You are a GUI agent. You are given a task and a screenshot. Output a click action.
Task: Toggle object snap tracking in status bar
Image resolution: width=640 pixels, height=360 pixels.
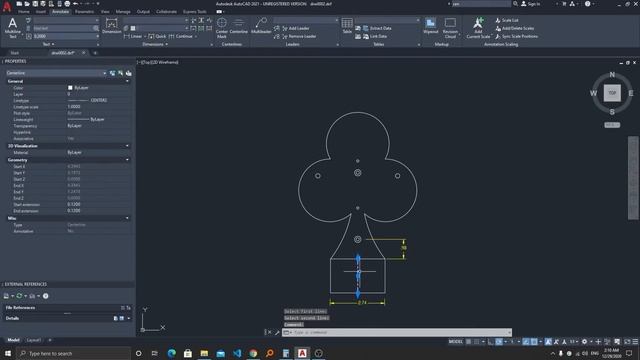[x=526, y=342]
